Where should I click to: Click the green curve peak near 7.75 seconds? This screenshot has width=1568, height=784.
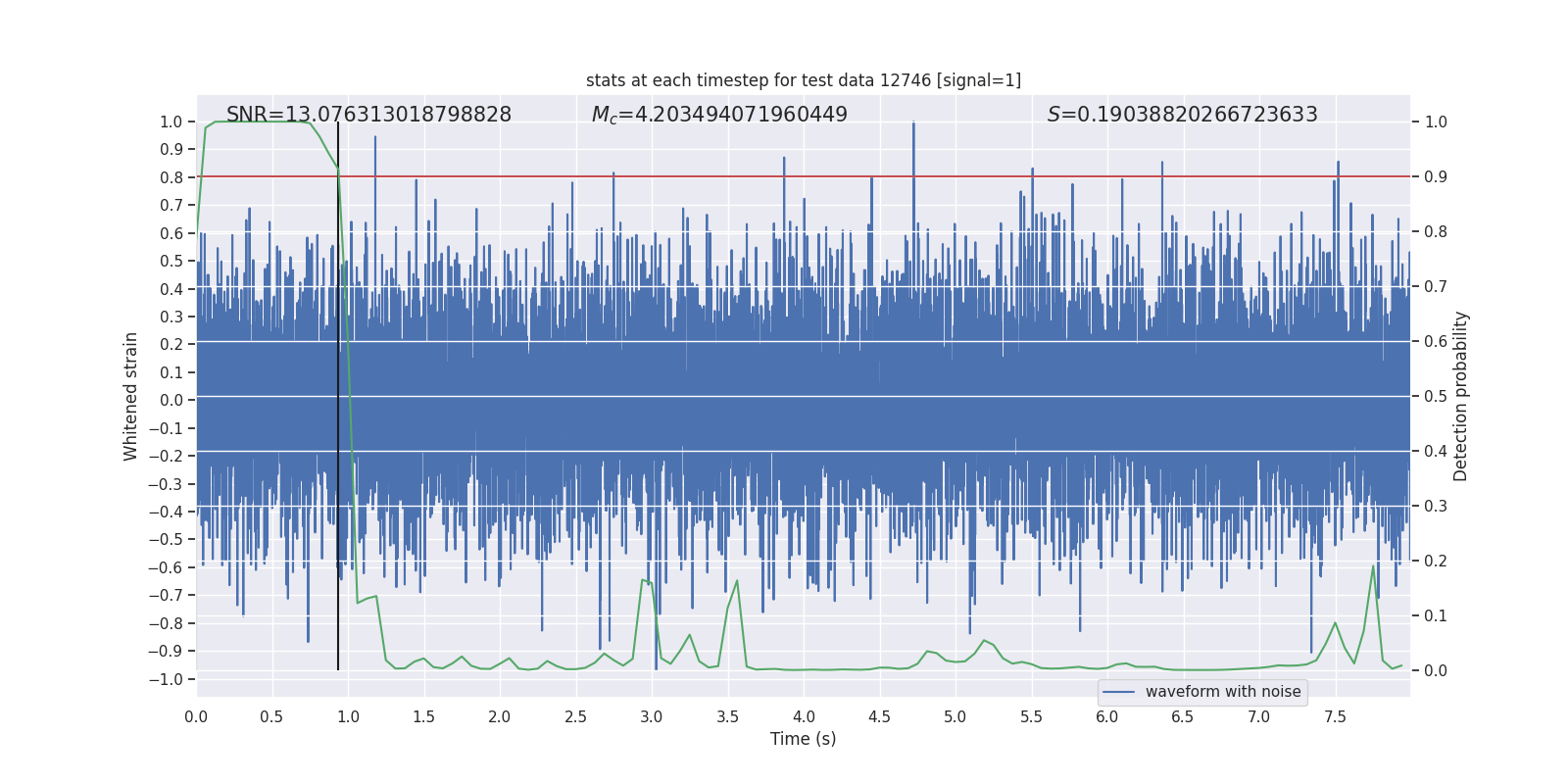pos(1373,565)
